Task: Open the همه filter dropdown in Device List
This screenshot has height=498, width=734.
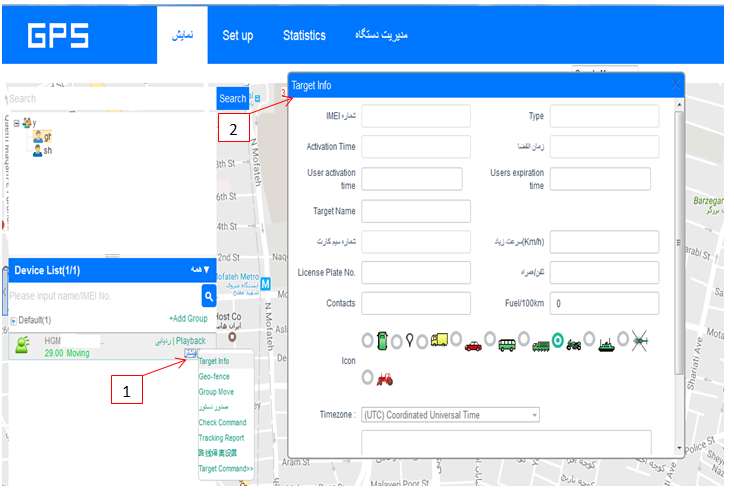Action: coord(200,270)
